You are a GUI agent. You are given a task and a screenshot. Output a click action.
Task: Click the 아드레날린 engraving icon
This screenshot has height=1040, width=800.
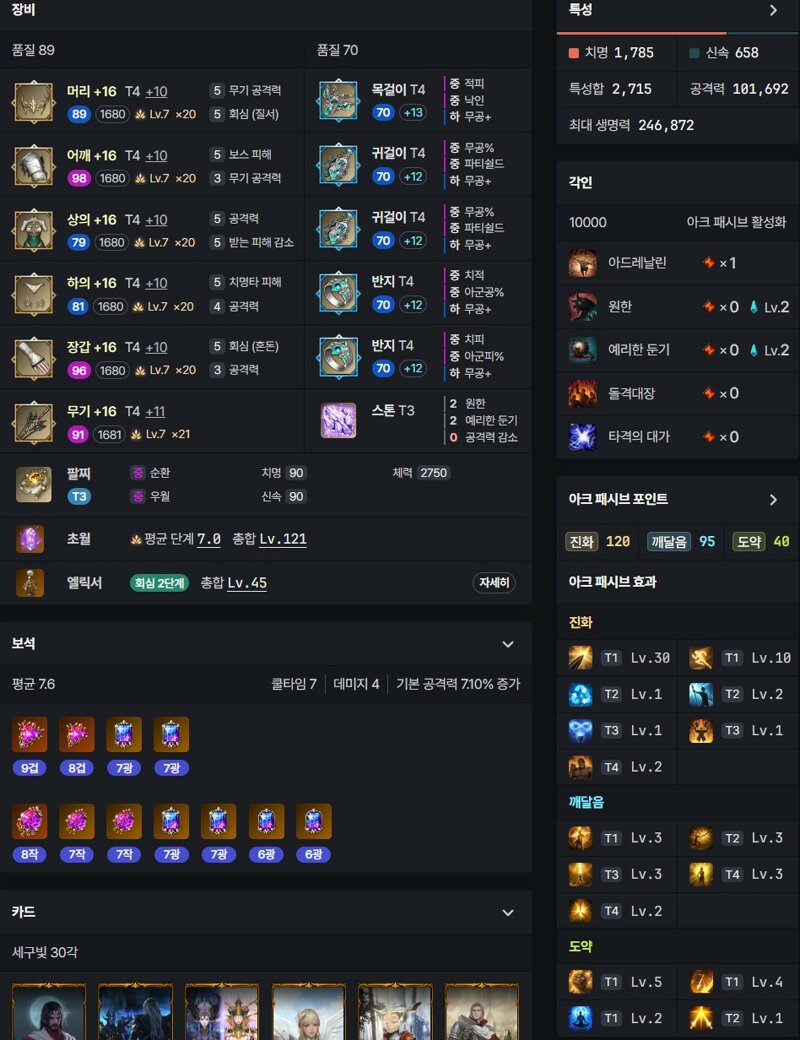(x=582, y=263)
